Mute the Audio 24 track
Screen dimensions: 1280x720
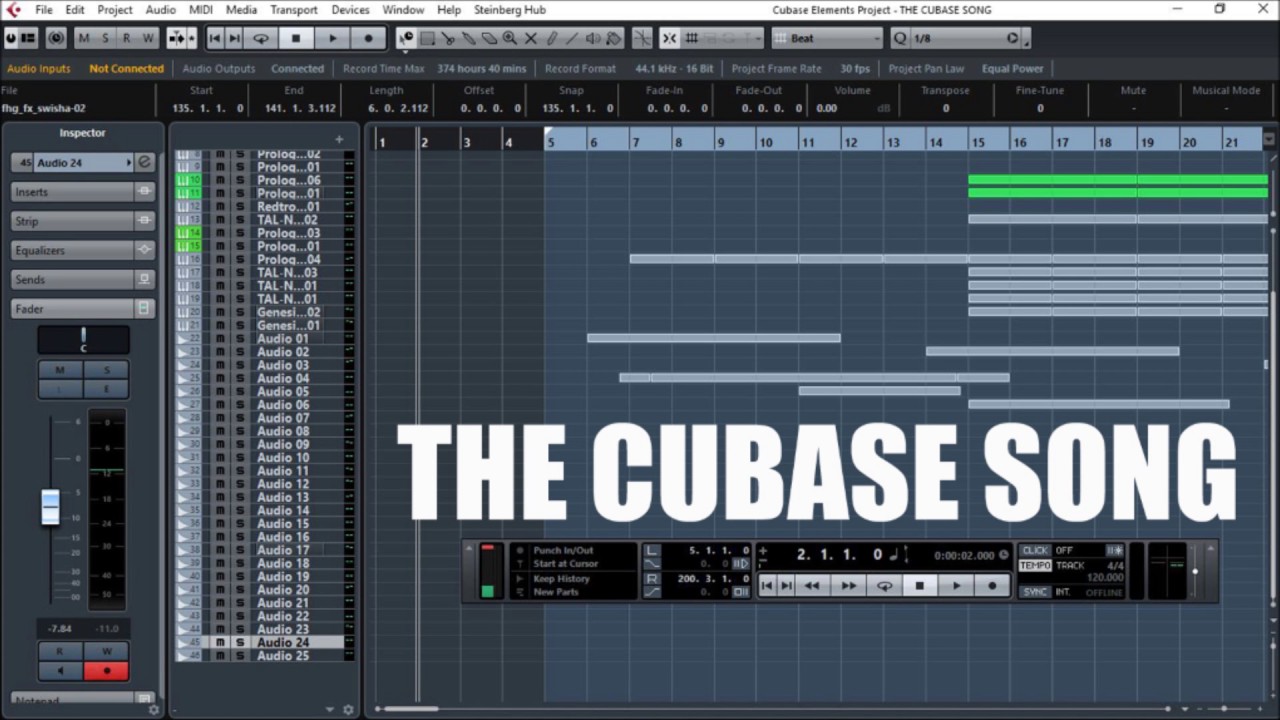point(220,642)
